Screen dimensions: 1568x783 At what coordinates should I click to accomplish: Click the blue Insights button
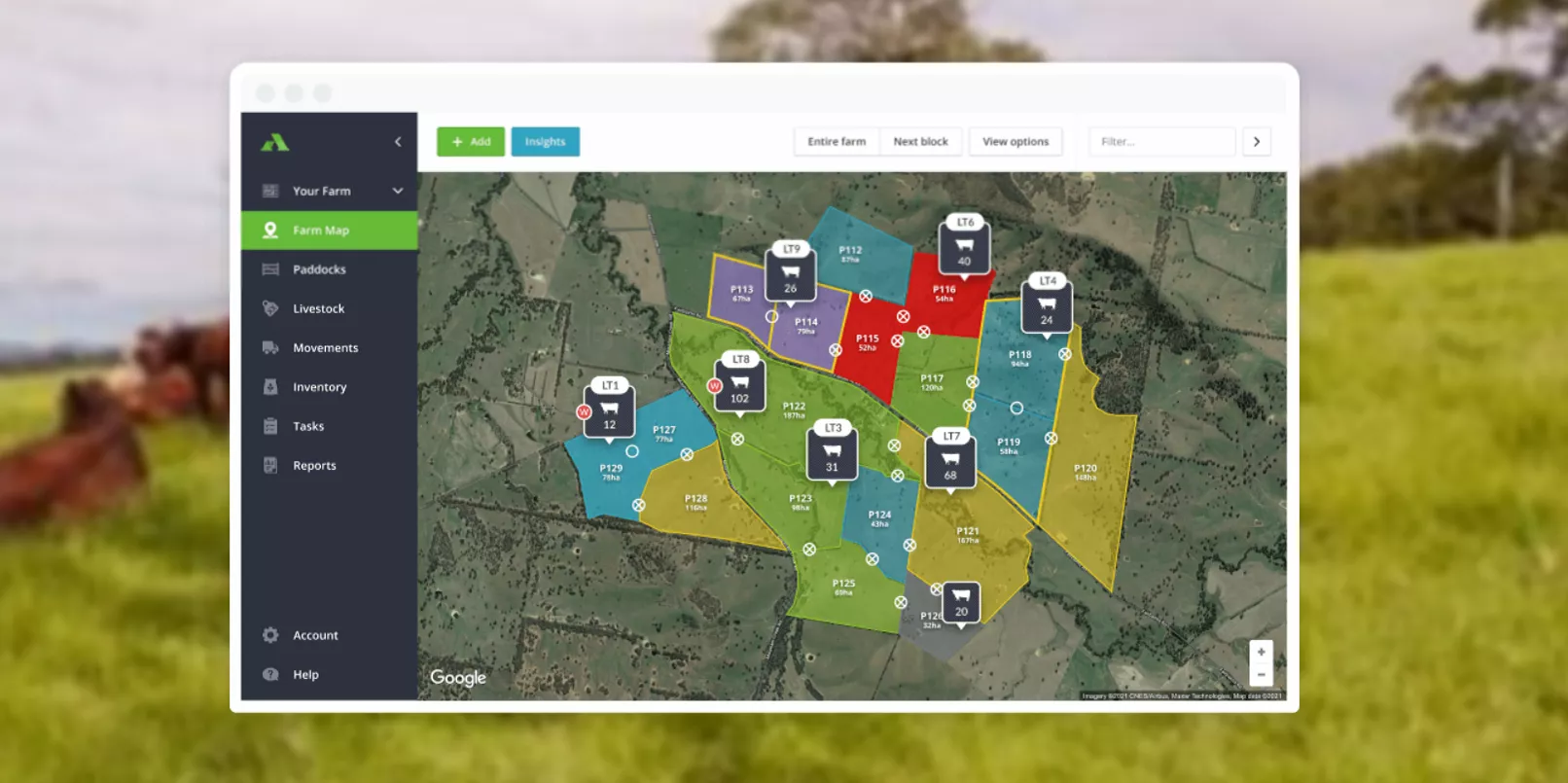(x=545, y=142)
